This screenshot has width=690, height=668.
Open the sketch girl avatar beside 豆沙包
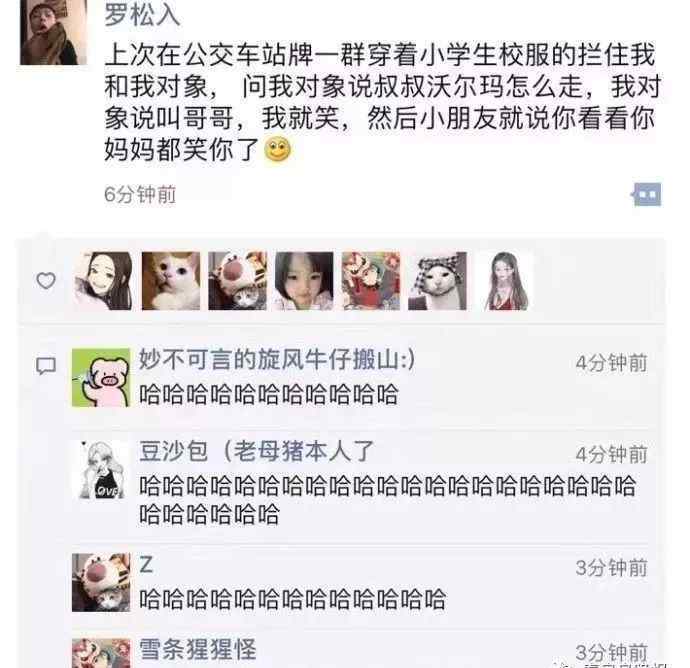coord(101,470)
